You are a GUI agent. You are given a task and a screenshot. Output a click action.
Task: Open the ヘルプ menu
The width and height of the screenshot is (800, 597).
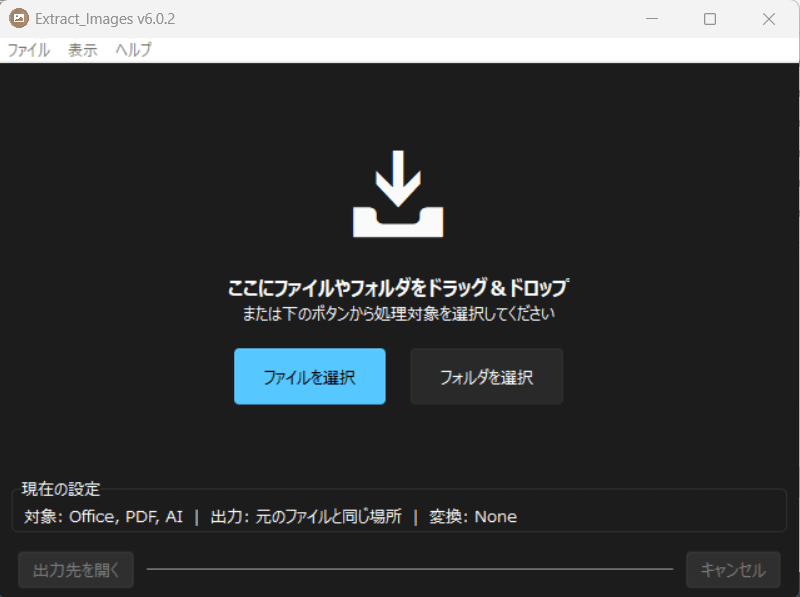coord(133,50)
